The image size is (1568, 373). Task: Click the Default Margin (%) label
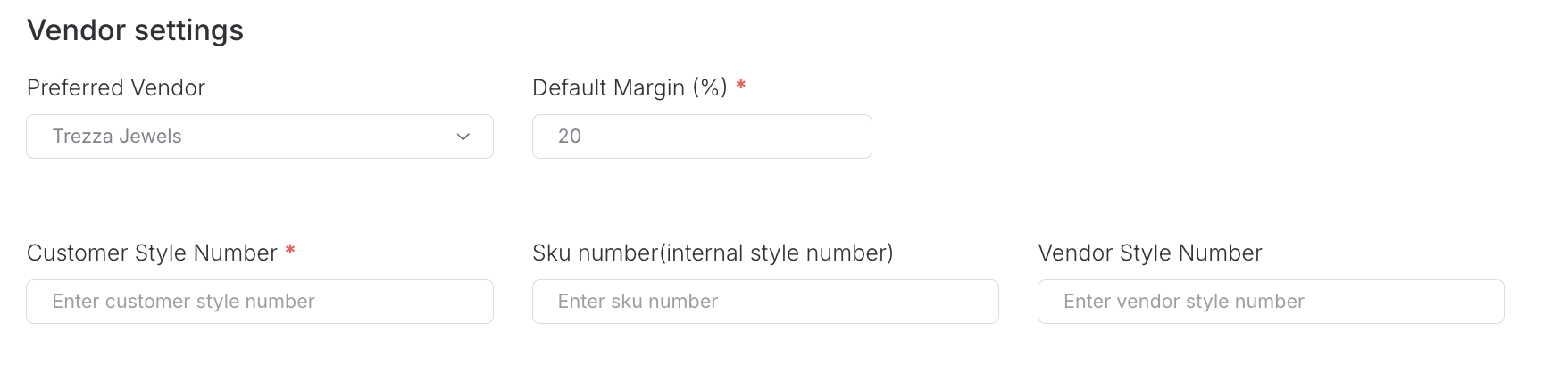pyautogui.click(x=630, y=87)
